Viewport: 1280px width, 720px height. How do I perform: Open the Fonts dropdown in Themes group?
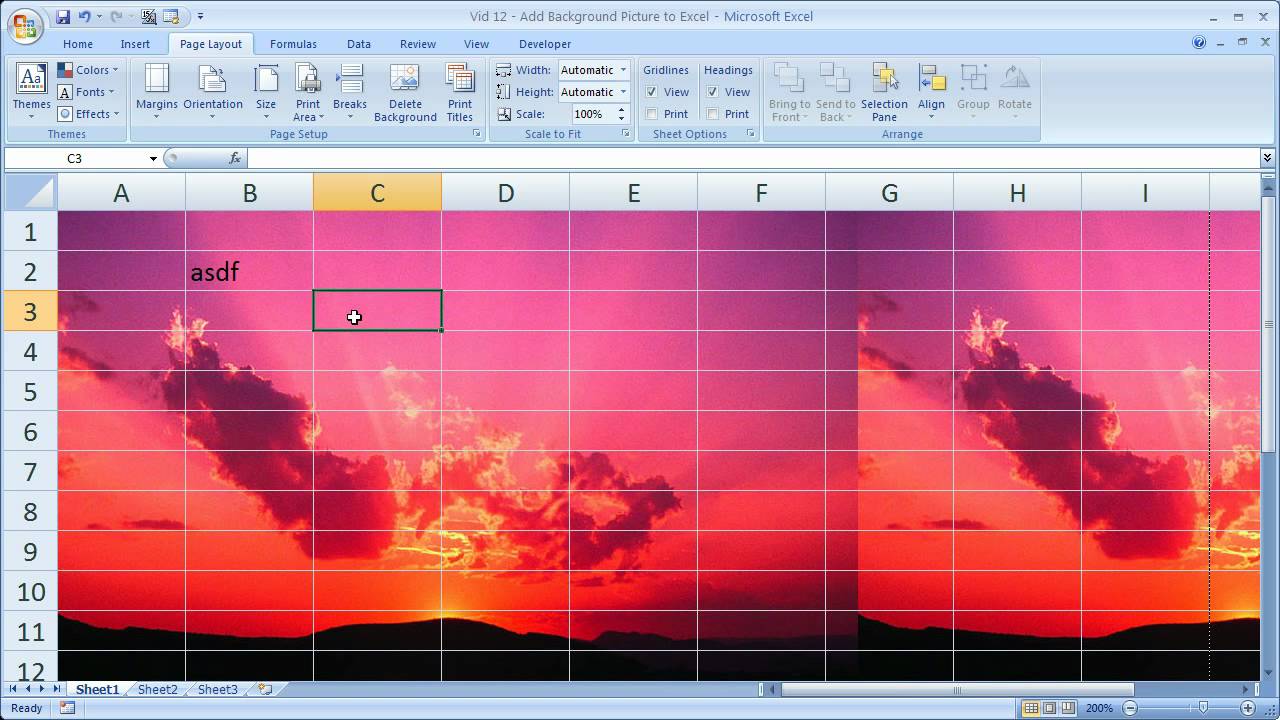pos(89,91)
